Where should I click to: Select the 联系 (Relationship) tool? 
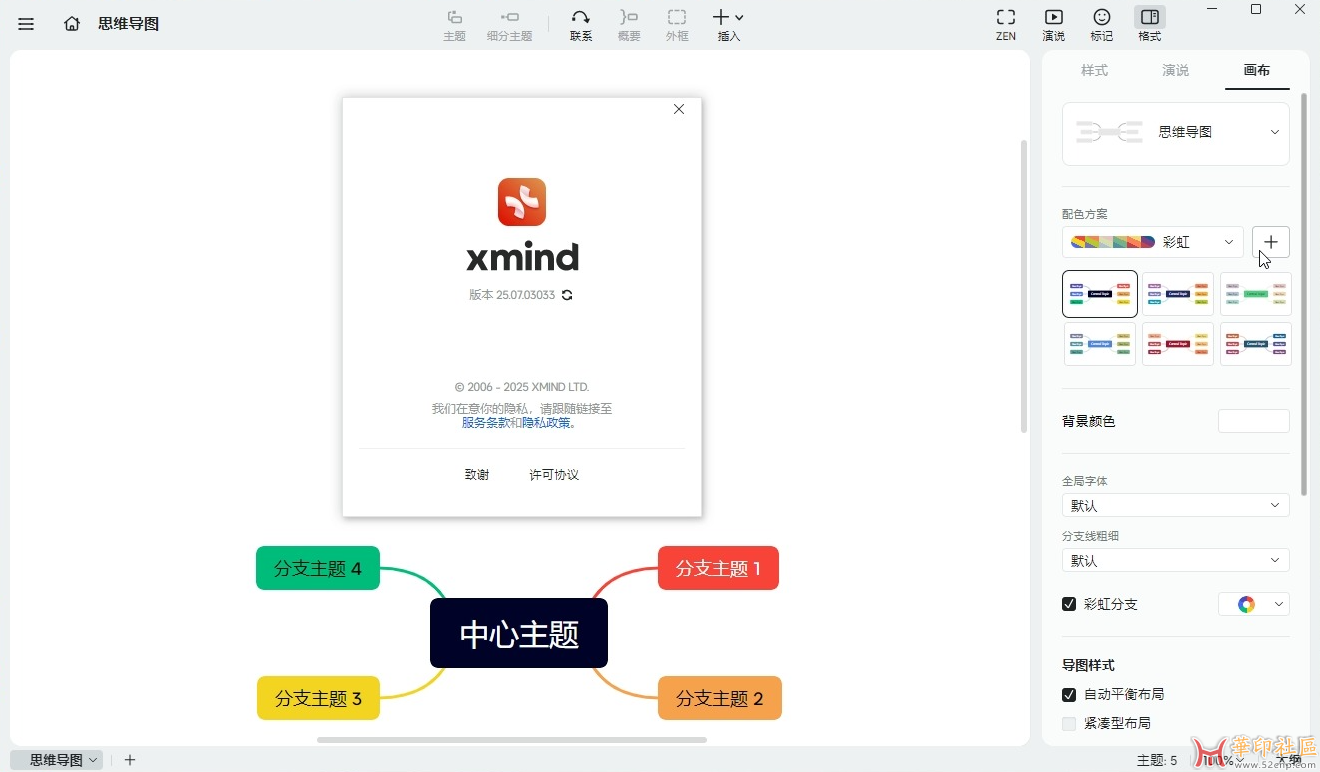pyautogui.click(x=580, y=24)
